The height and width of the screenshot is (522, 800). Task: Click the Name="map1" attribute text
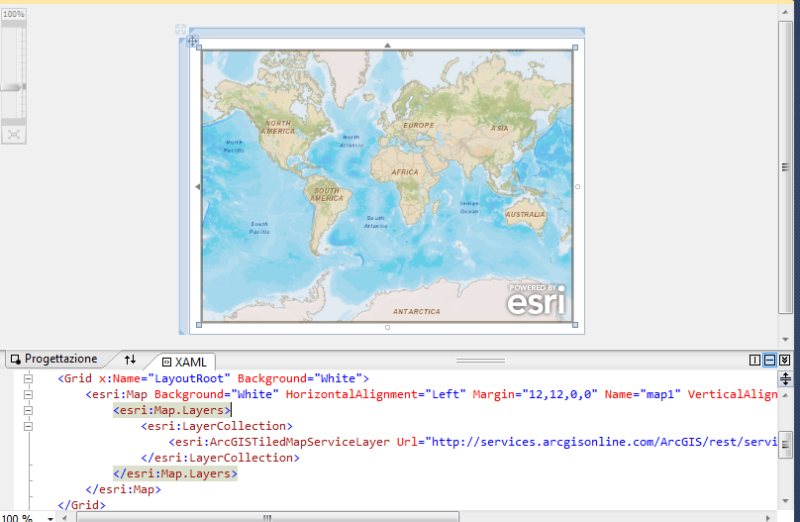coord(642,394)
